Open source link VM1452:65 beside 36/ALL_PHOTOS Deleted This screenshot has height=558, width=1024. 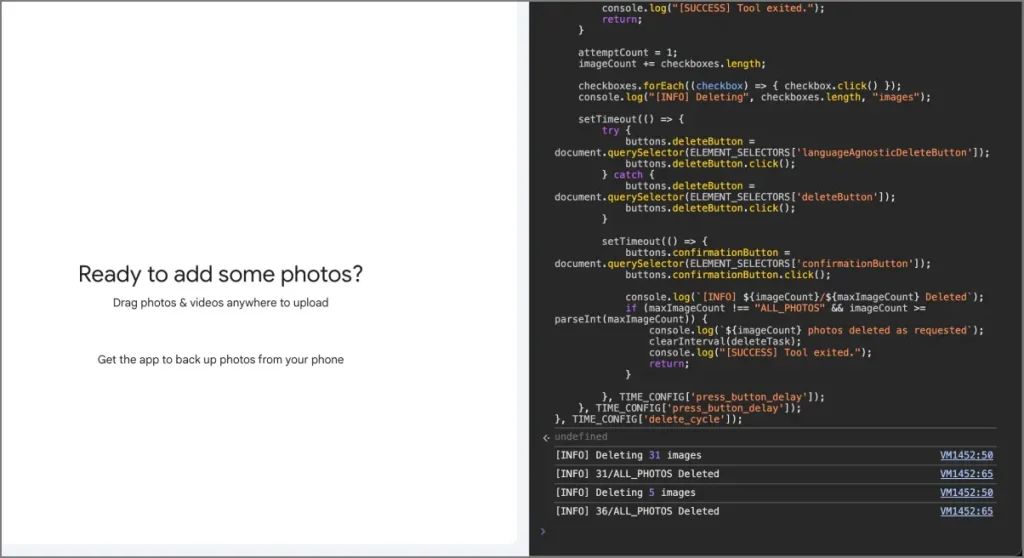pos(966,511)
